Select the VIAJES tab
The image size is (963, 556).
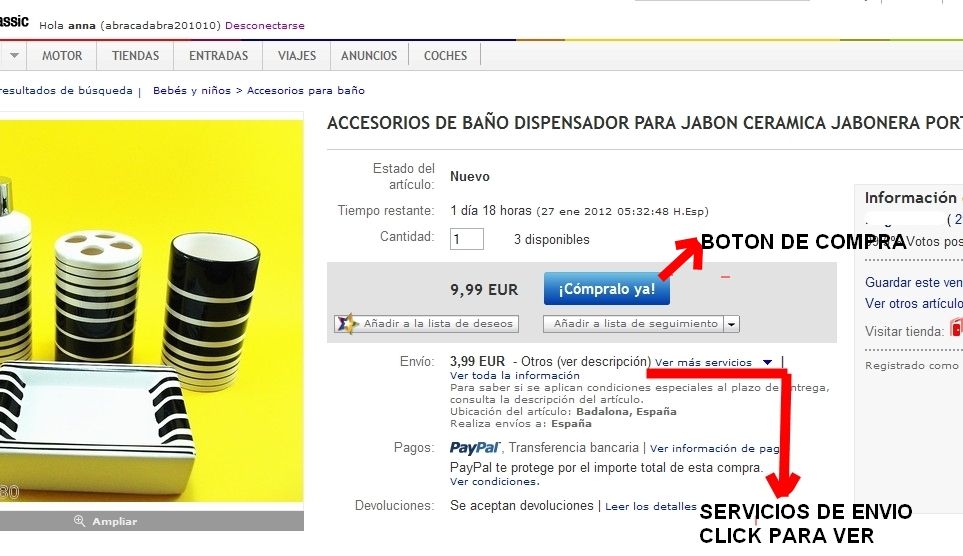[x=297, y=55]
